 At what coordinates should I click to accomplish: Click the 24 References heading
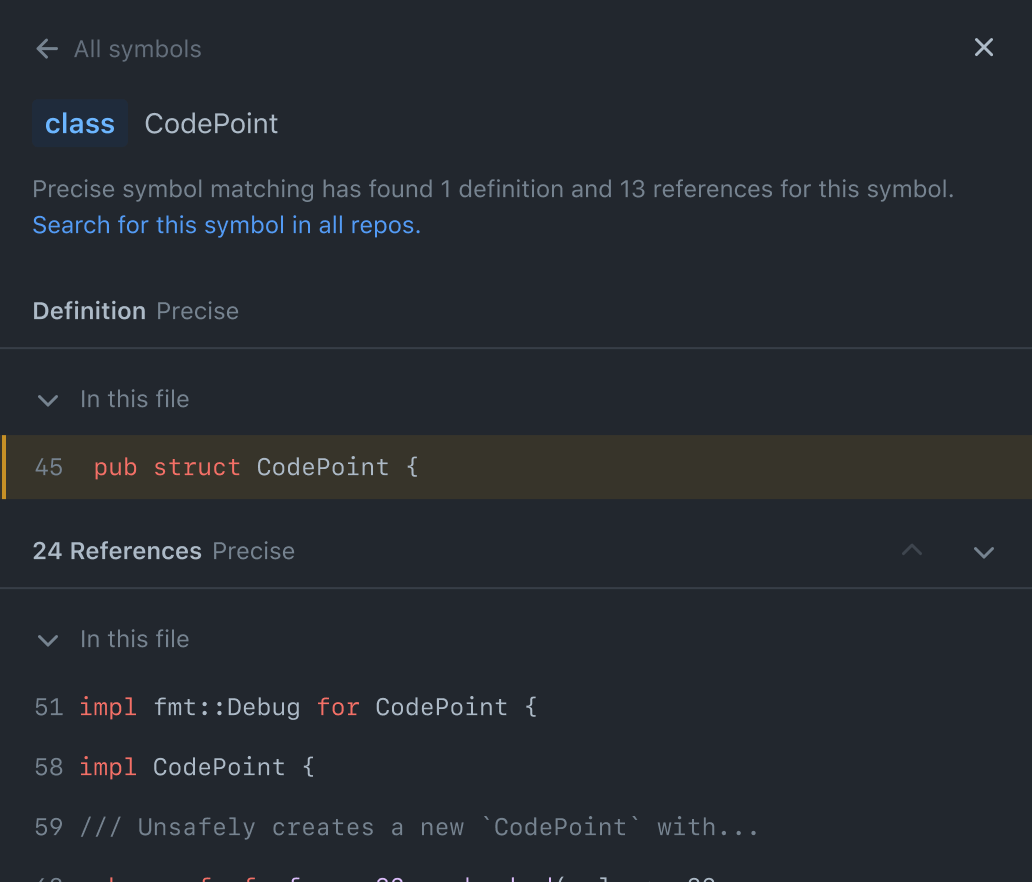[x=117, y=551]
